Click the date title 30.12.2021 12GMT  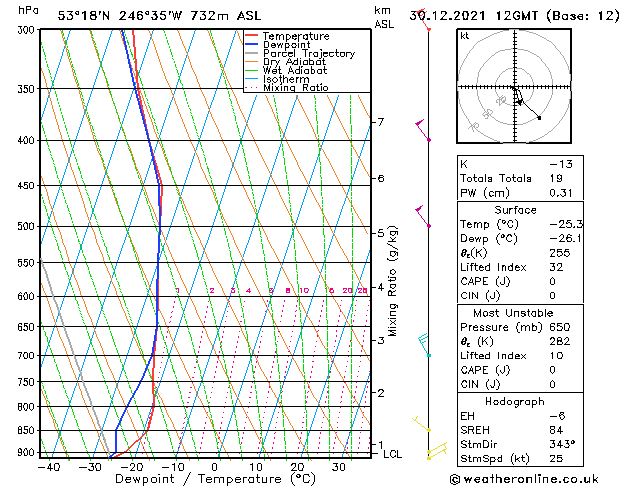[526, 15]
